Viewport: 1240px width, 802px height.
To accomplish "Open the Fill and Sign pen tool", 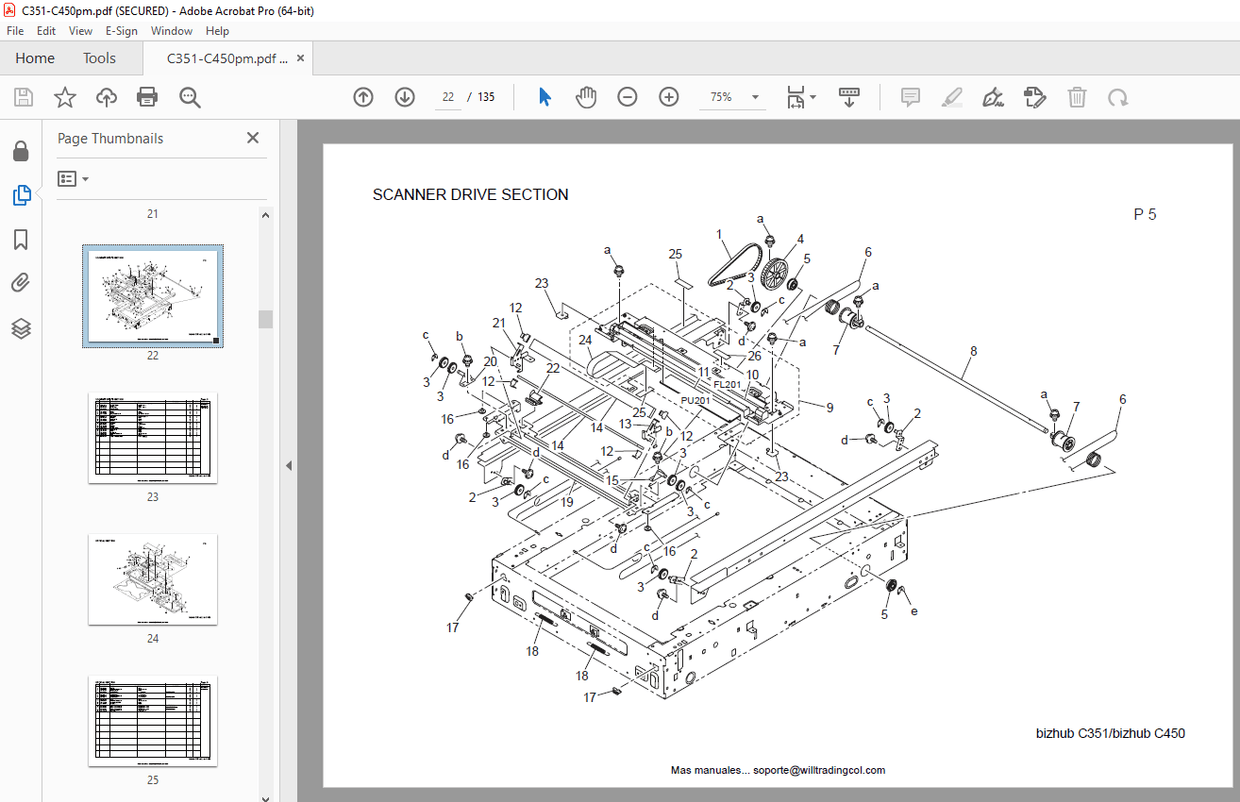I will pyautogui.click(x=993, y=97).
